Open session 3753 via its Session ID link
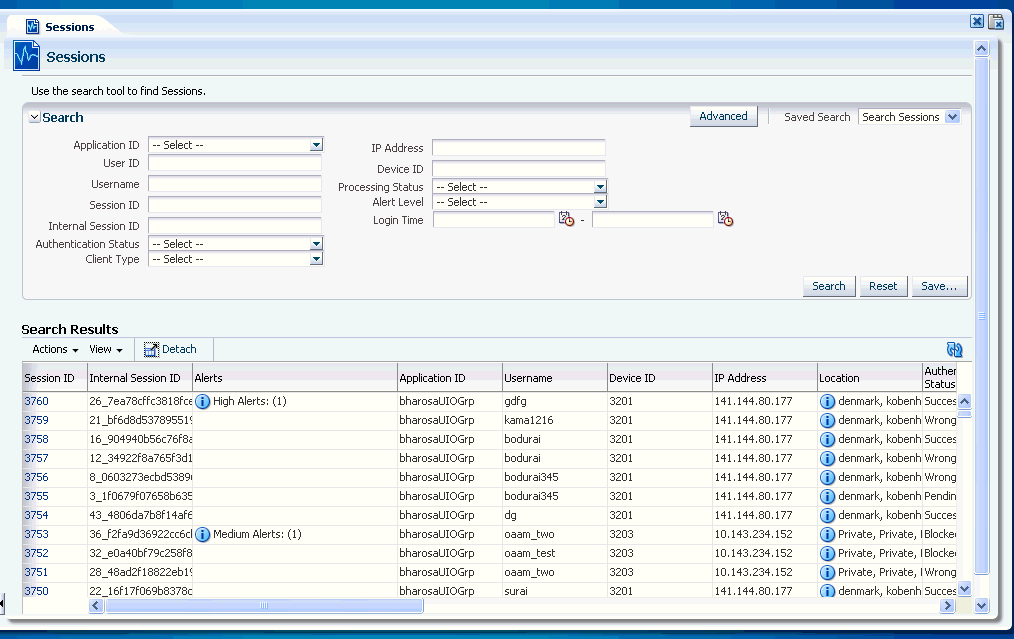 [x=36, y=534]
